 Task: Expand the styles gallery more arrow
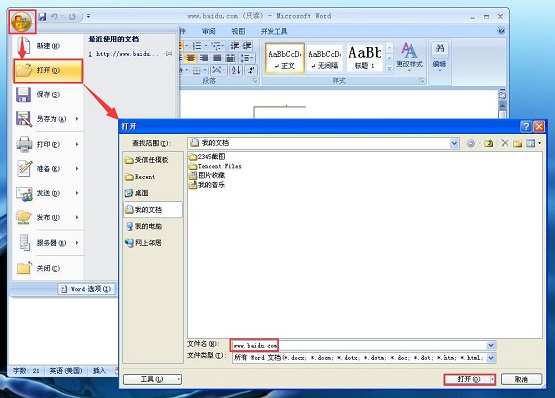click(389, 69)
